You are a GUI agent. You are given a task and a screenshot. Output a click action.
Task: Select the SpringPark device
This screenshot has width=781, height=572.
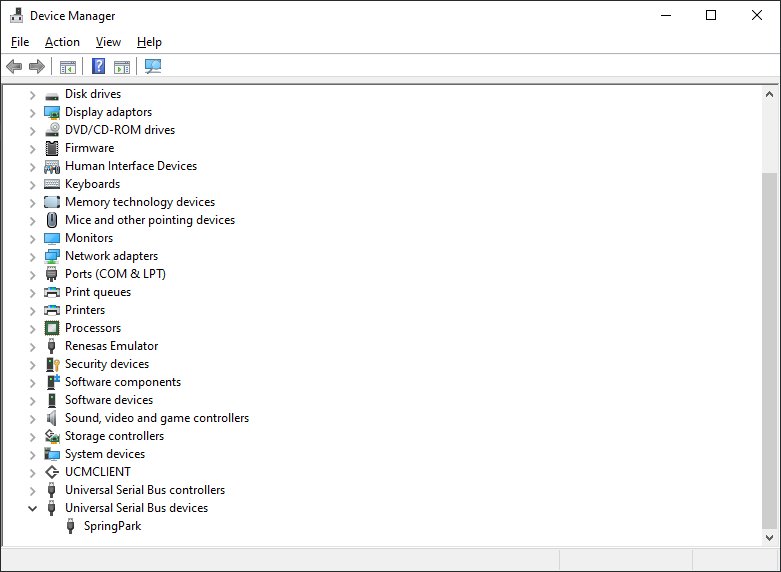[113, 526]
